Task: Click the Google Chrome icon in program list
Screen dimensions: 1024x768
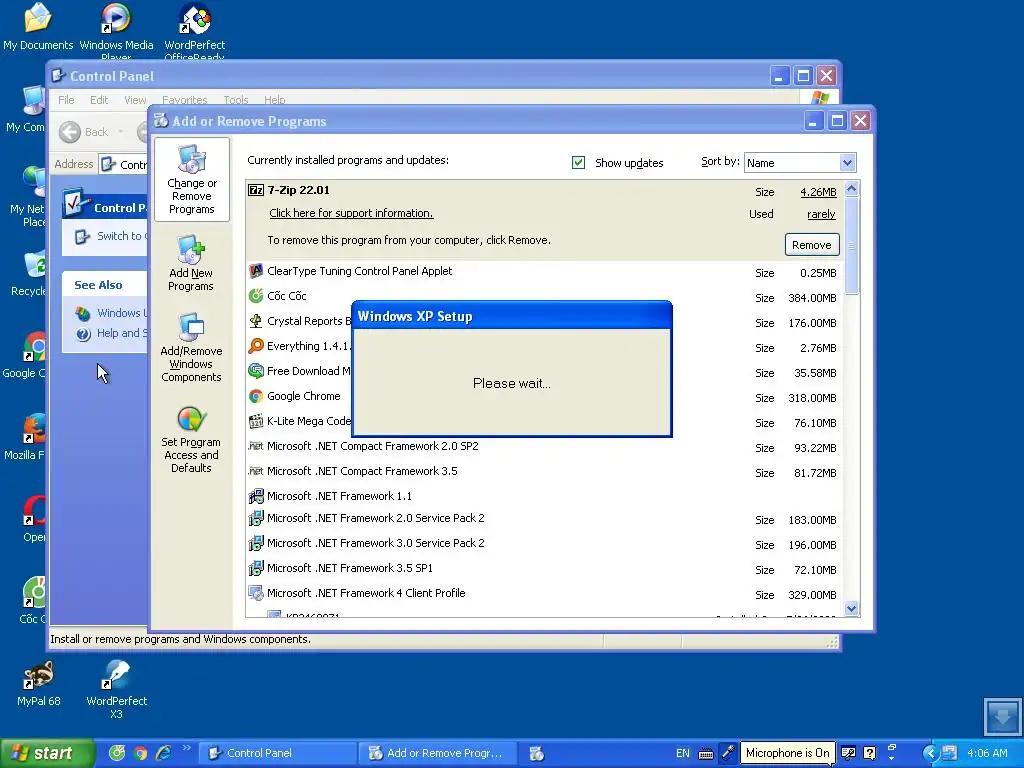Action: [256, 396]
